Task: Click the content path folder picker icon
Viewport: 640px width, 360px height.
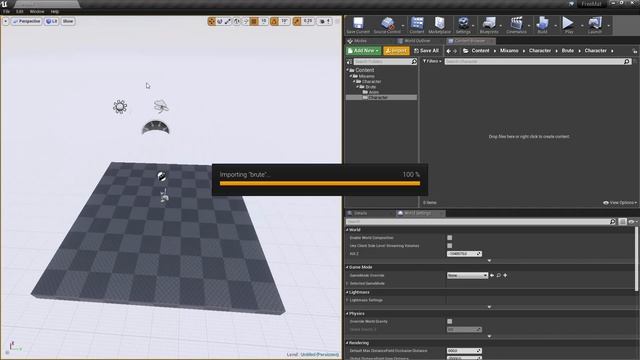Action: click(x=465, y=51)
